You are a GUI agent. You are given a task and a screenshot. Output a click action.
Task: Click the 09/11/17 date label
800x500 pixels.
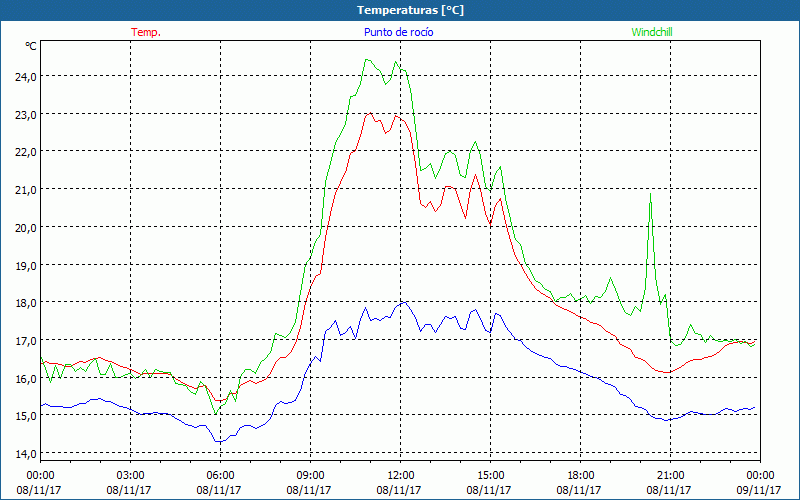[759, 490]
